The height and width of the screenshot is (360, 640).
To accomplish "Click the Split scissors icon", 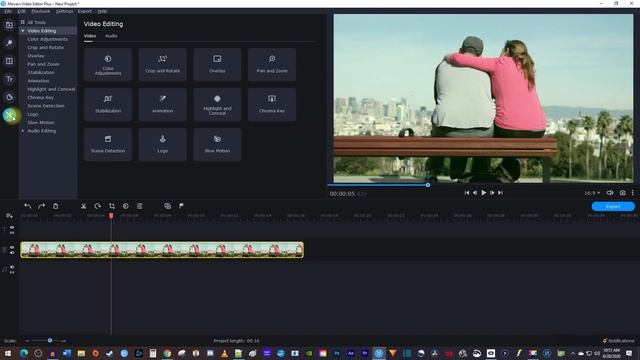I will pyautogui.click(x=83, y=206).
